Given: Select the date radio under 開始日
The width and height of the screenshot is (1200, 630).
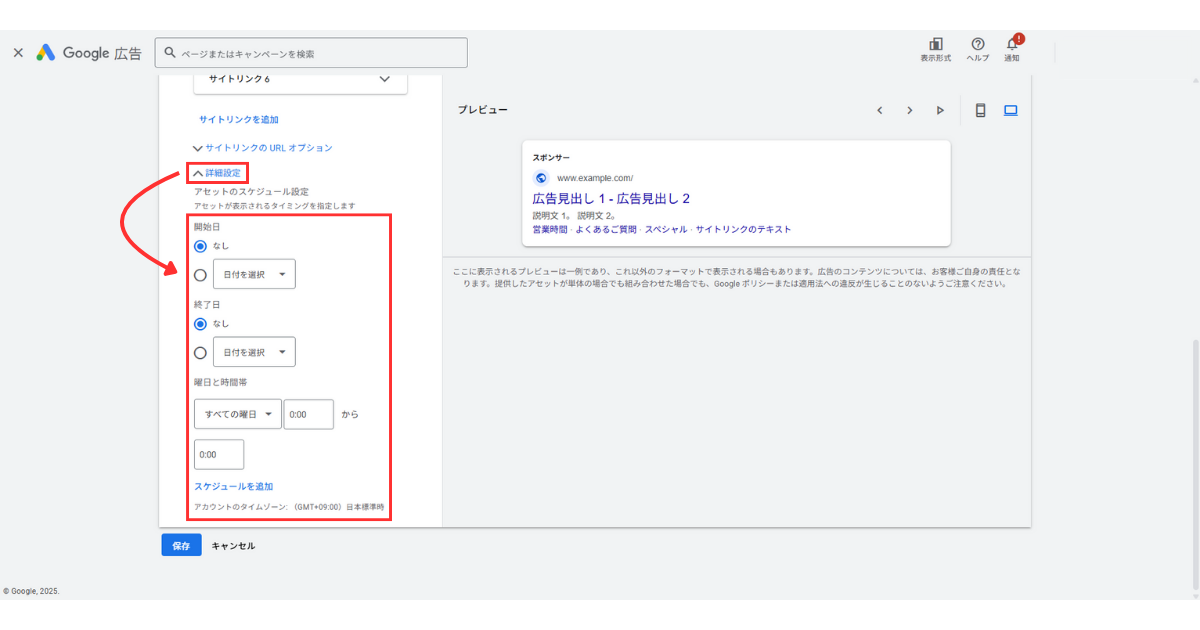Looking at the screenshot, I should [x=201, y=275].
